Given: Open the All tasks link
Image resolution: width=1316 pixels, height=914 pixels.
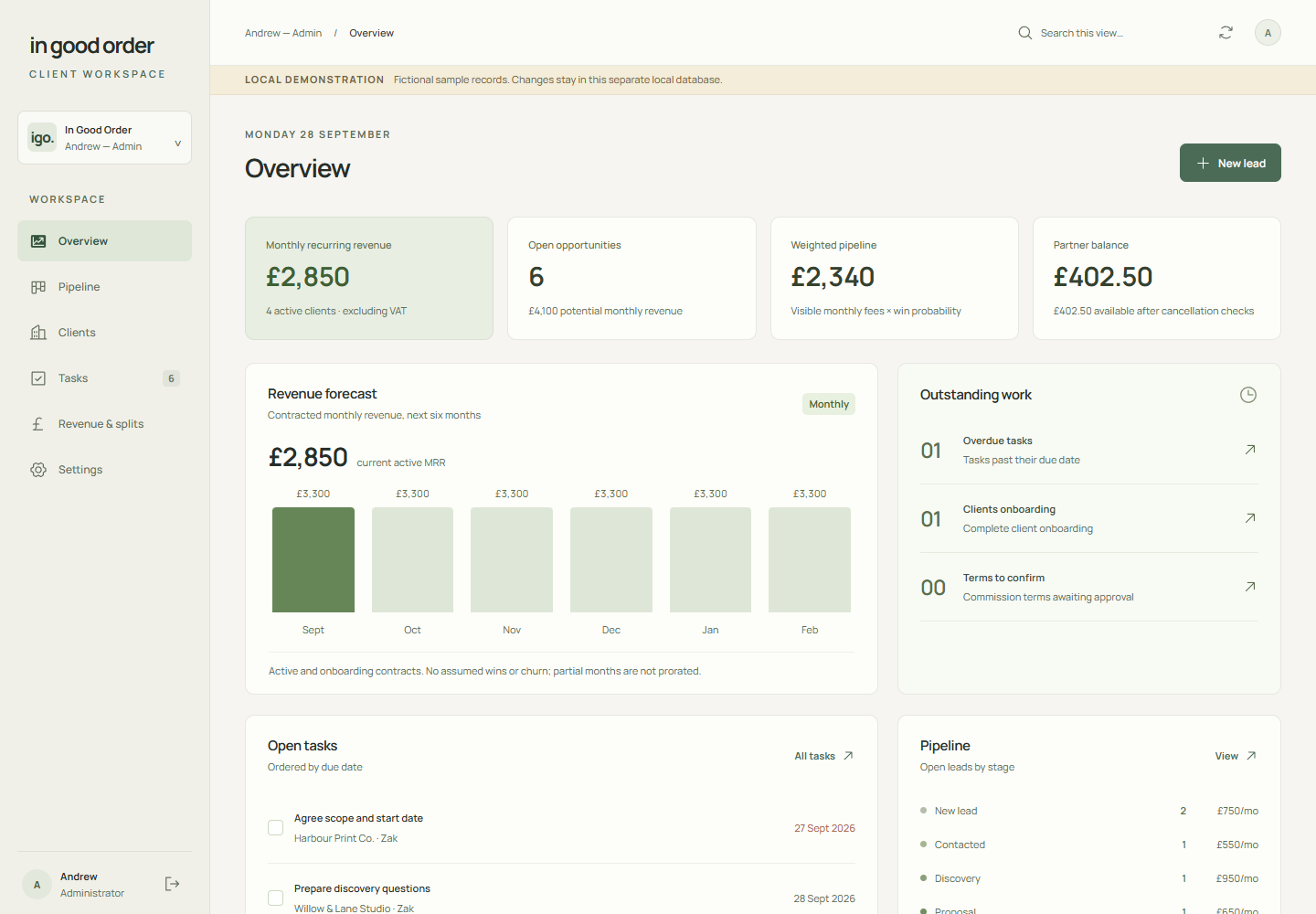Looking at the screenshot, I should coord(823,756).
